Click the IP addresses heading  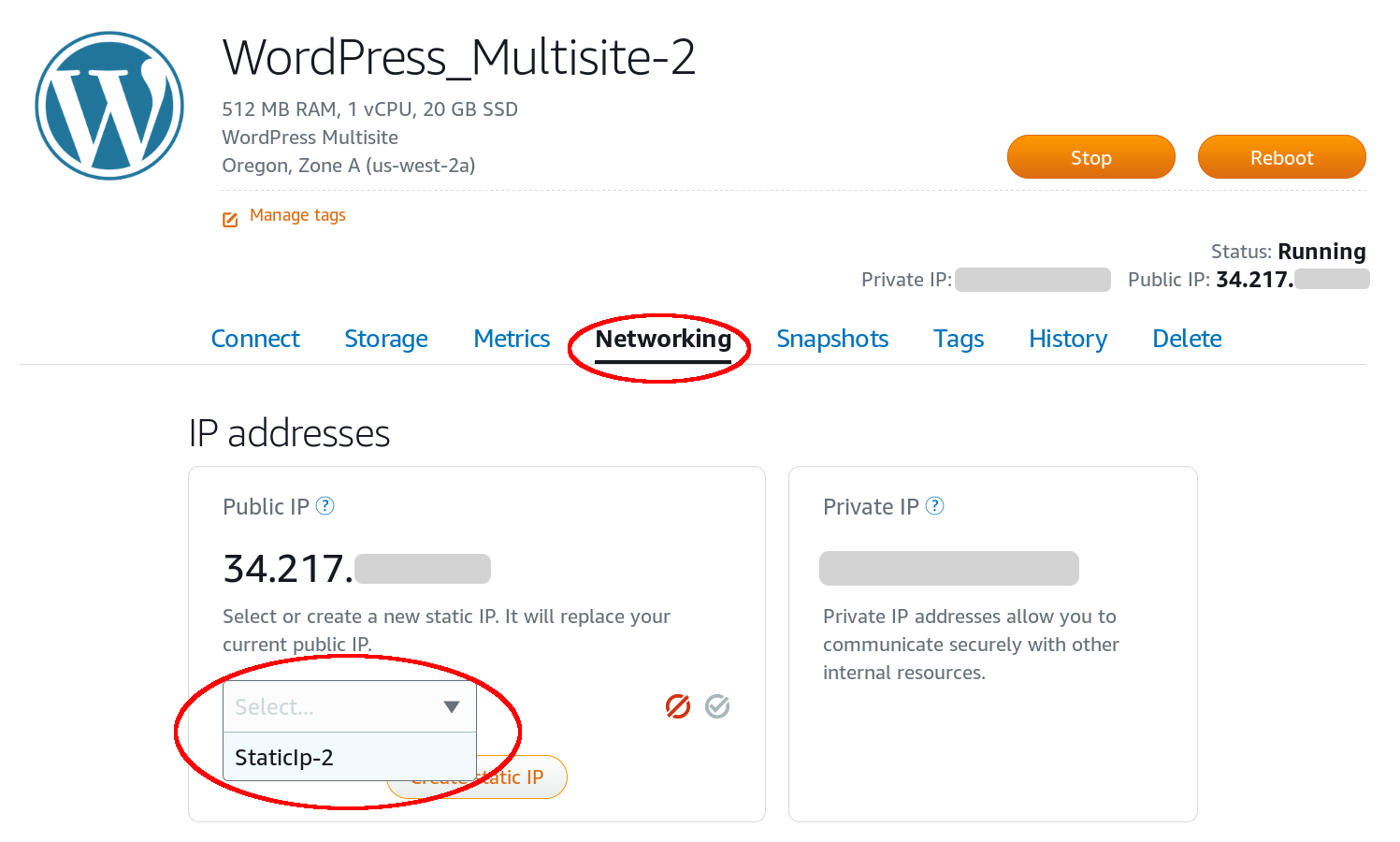coord(289,433)
